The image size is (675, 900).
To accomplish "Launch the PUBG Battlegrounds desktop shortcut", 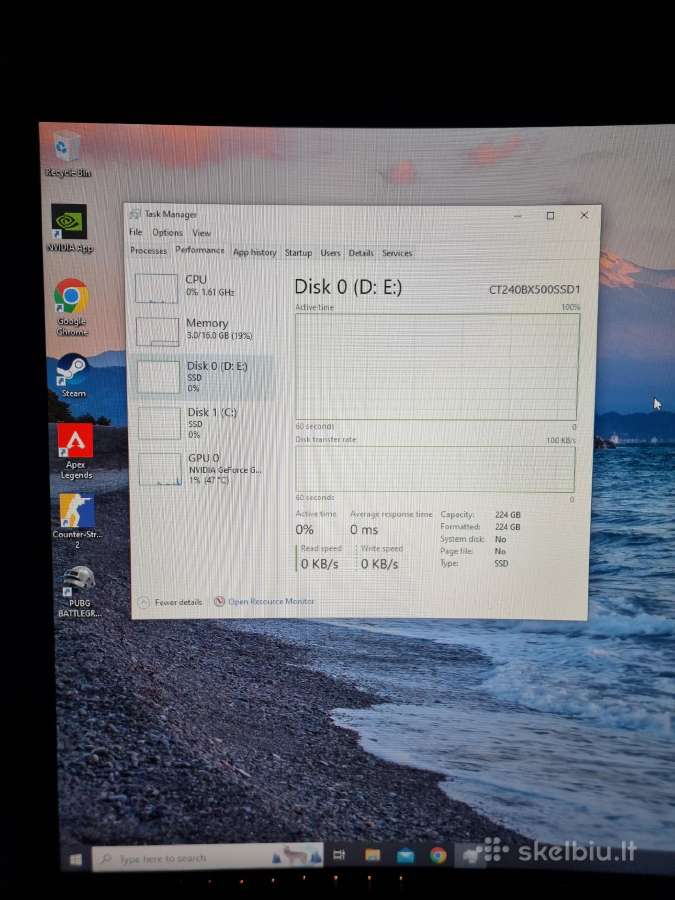I will 79,591.
